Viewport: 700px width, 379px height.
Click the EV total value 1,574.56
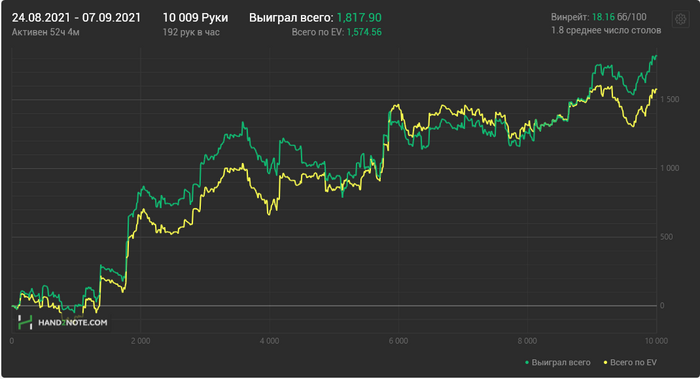(364, 32)
